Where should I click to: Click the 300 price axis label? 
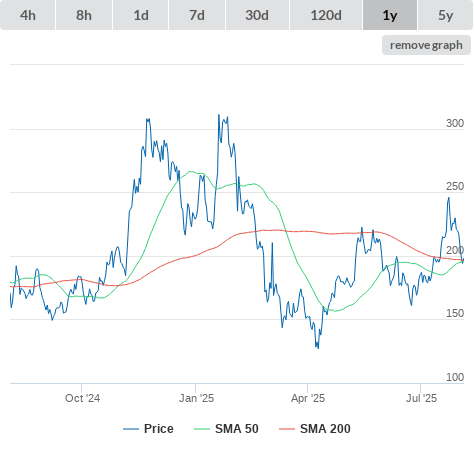[455, 123]
